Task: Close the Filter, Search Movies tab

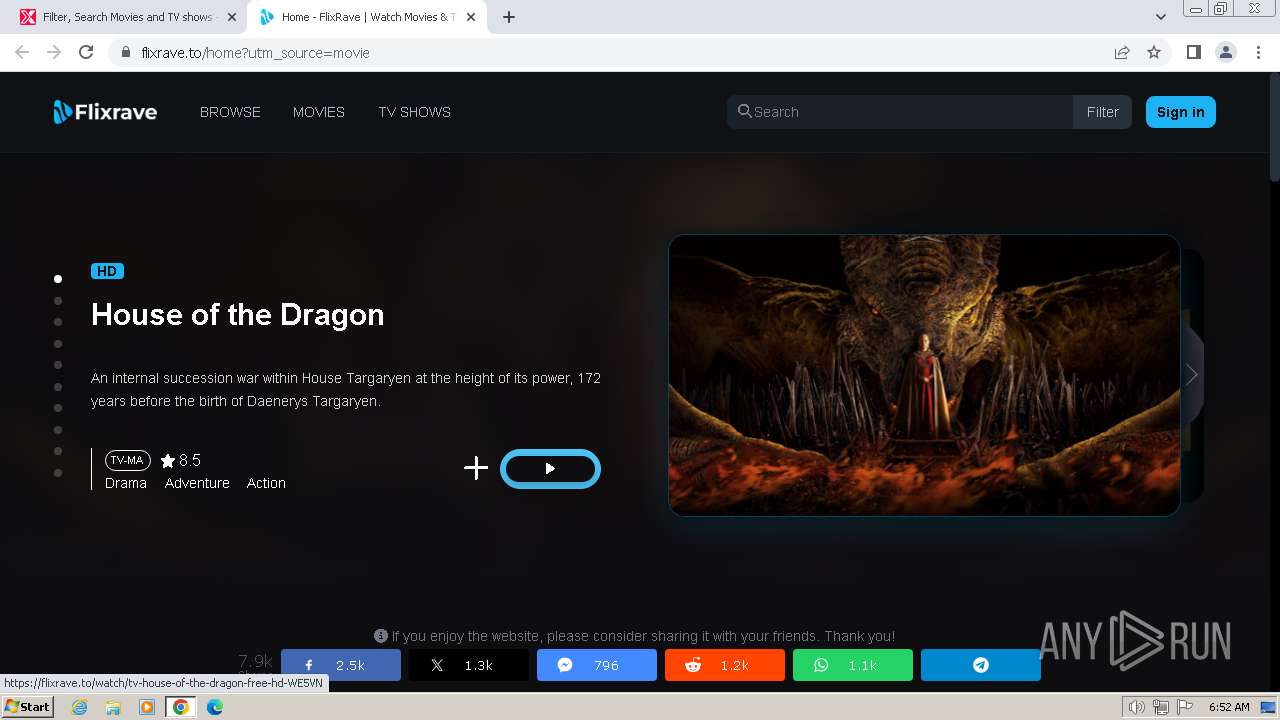Action: pyautogui.click(x=232, y=17)
